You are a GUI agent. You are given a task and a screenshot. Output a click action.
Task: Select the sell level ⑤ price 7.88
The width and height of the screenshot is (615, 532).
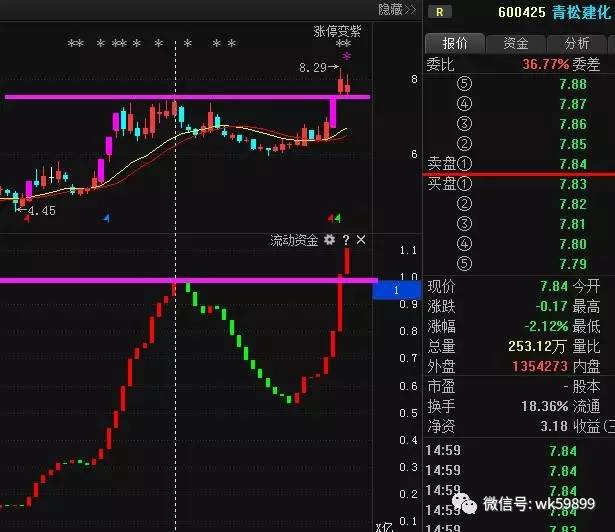point(573,84)
